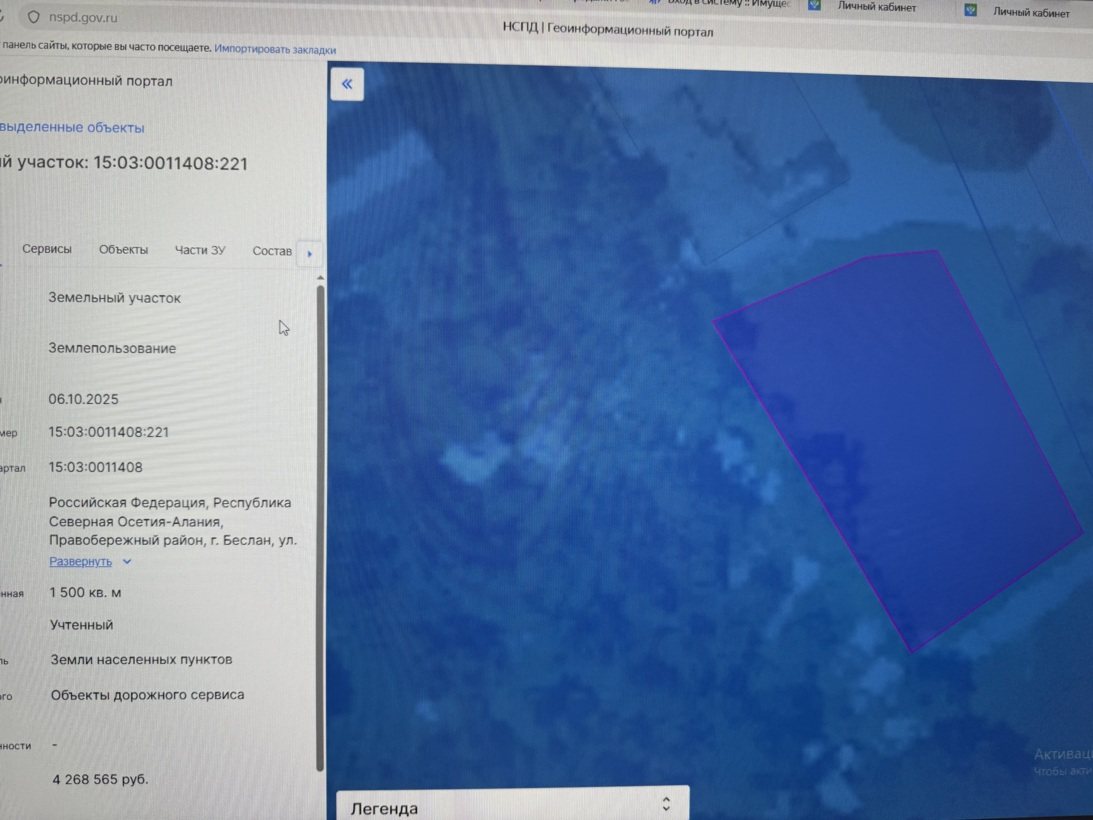Screen dimensions: 1093x820
Task: Open the rightmost Личный кабинет browser tab
Action: [x=1030, y=12]
